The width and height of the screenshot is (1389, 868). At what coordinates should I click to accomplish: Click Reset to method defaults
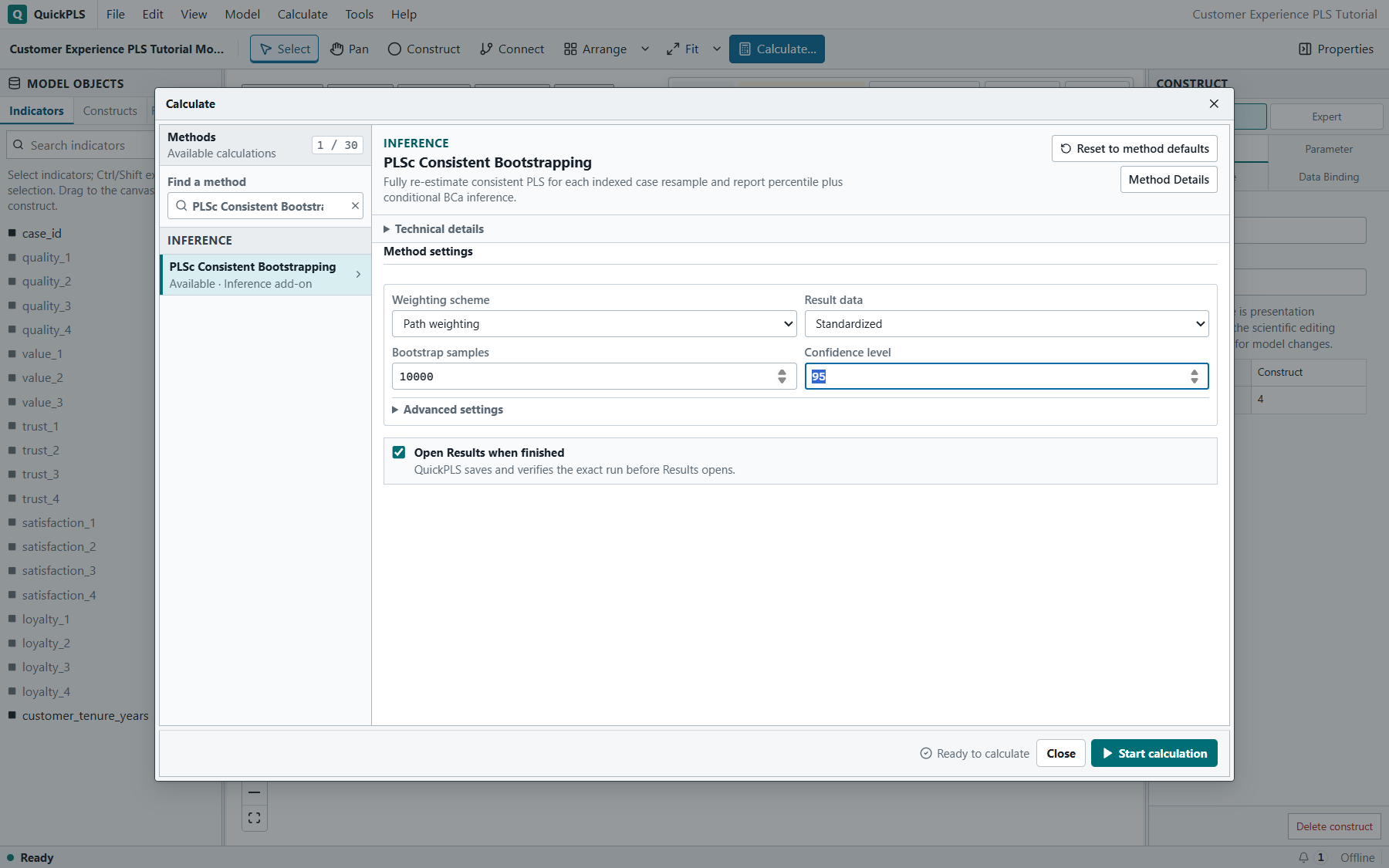point(1134,149)
